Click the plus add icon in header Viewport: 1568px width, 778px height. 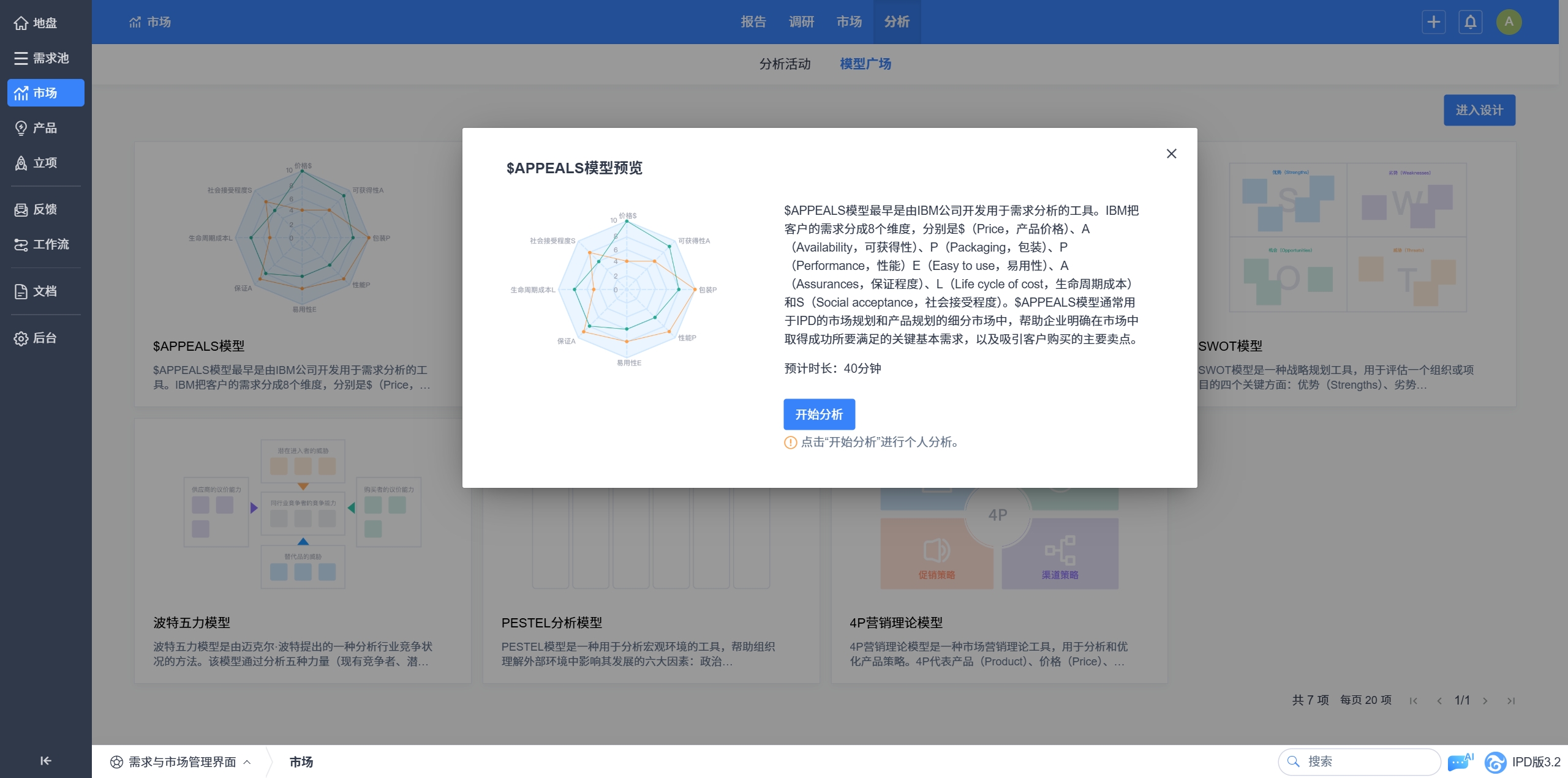coord(1434,22)
